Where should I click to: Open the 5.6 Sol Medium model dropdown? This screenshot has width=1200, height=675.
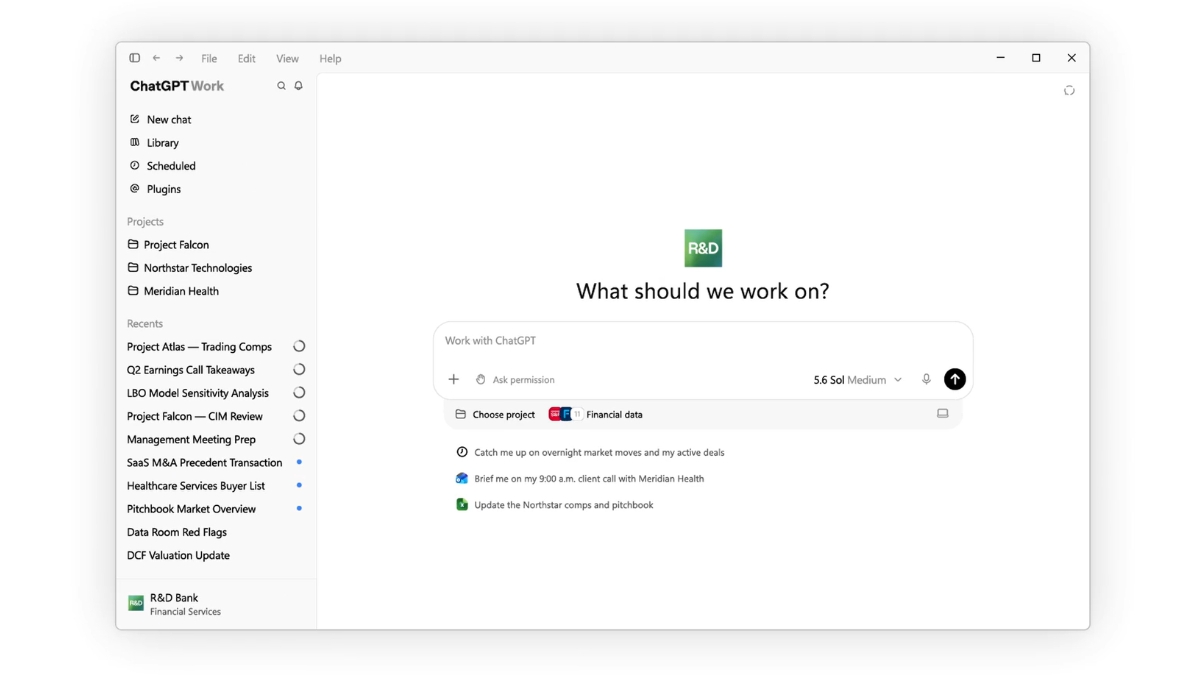(857, 380)
